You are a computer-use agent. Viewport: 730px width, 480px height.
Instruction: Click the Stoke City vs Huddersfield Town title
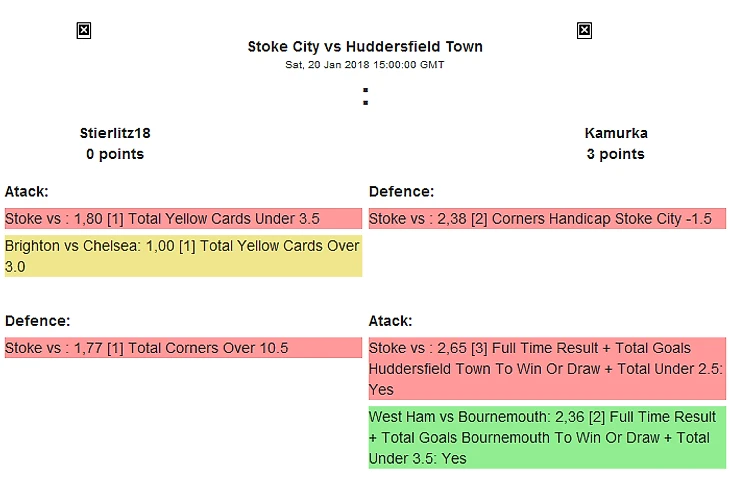click(x=365, y=47)
